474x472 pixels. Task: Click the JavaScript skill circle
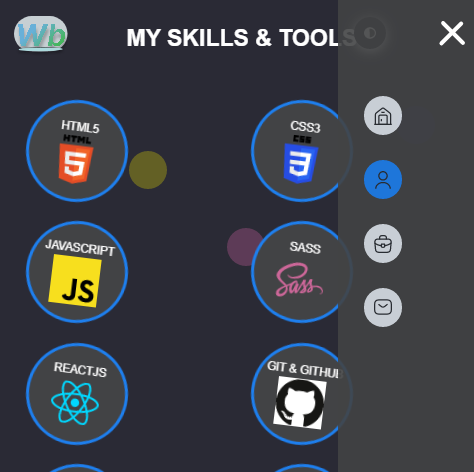click(77, 272)
